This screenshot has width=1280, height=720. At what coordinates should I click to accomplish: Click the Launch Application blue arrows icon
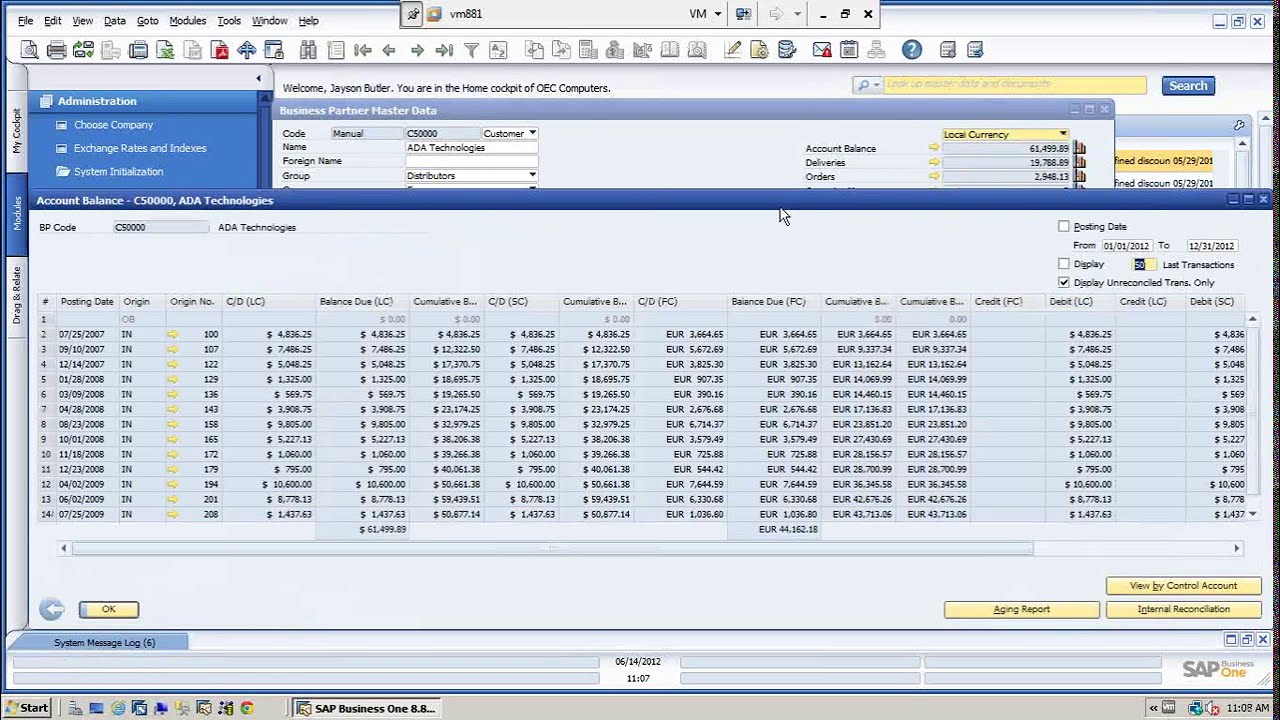[x=247, y=50]
